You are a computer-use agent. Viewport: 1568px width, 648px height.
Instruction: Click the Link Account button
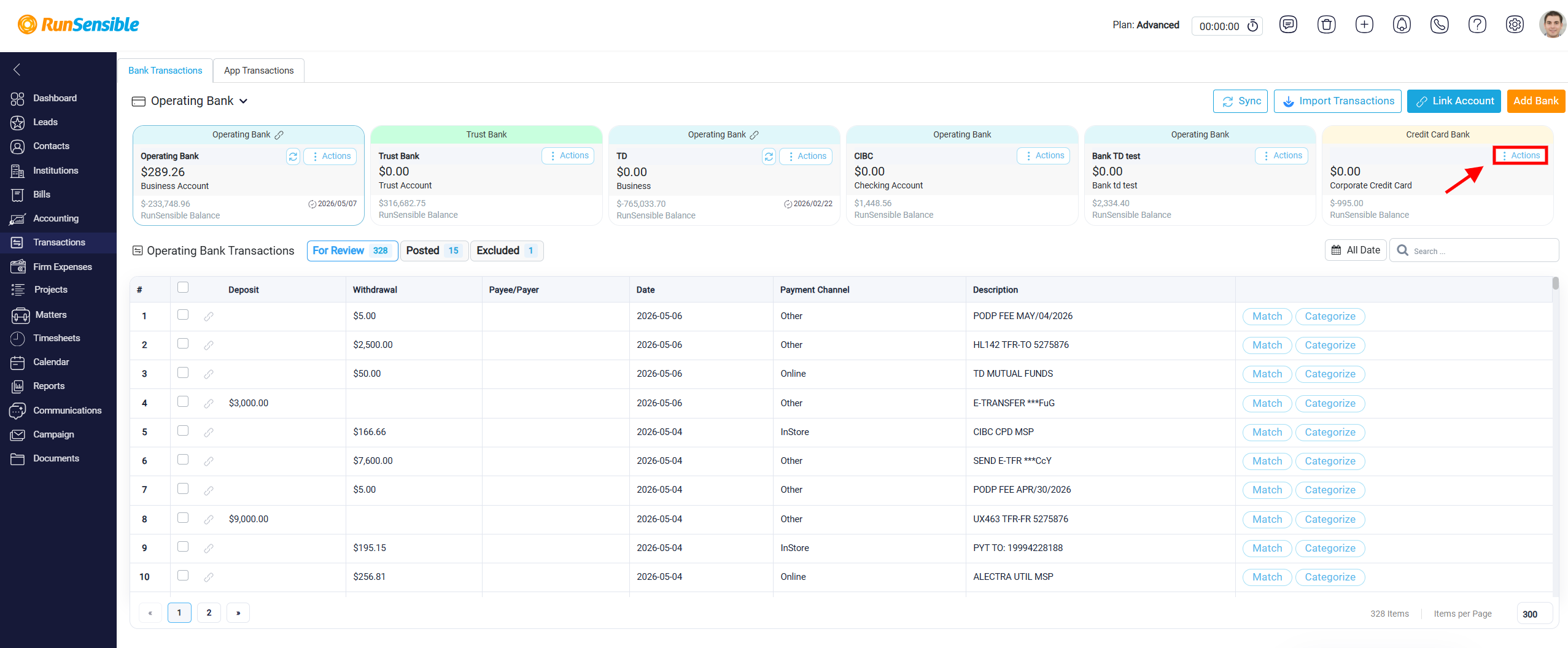(x=1454, y=101)
